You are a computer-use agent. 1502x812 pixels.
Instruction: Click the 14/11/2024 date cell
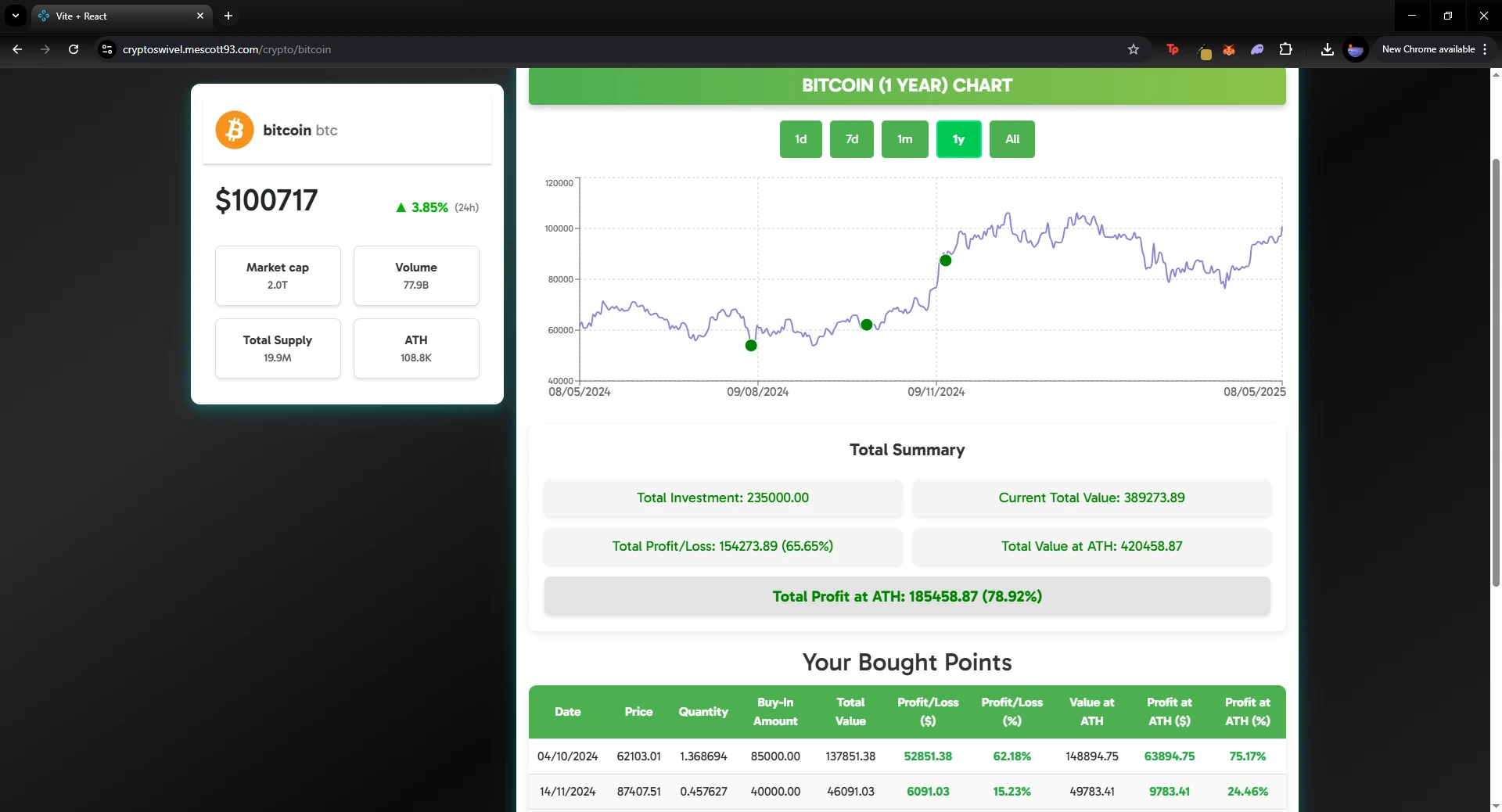pos(568,792)
